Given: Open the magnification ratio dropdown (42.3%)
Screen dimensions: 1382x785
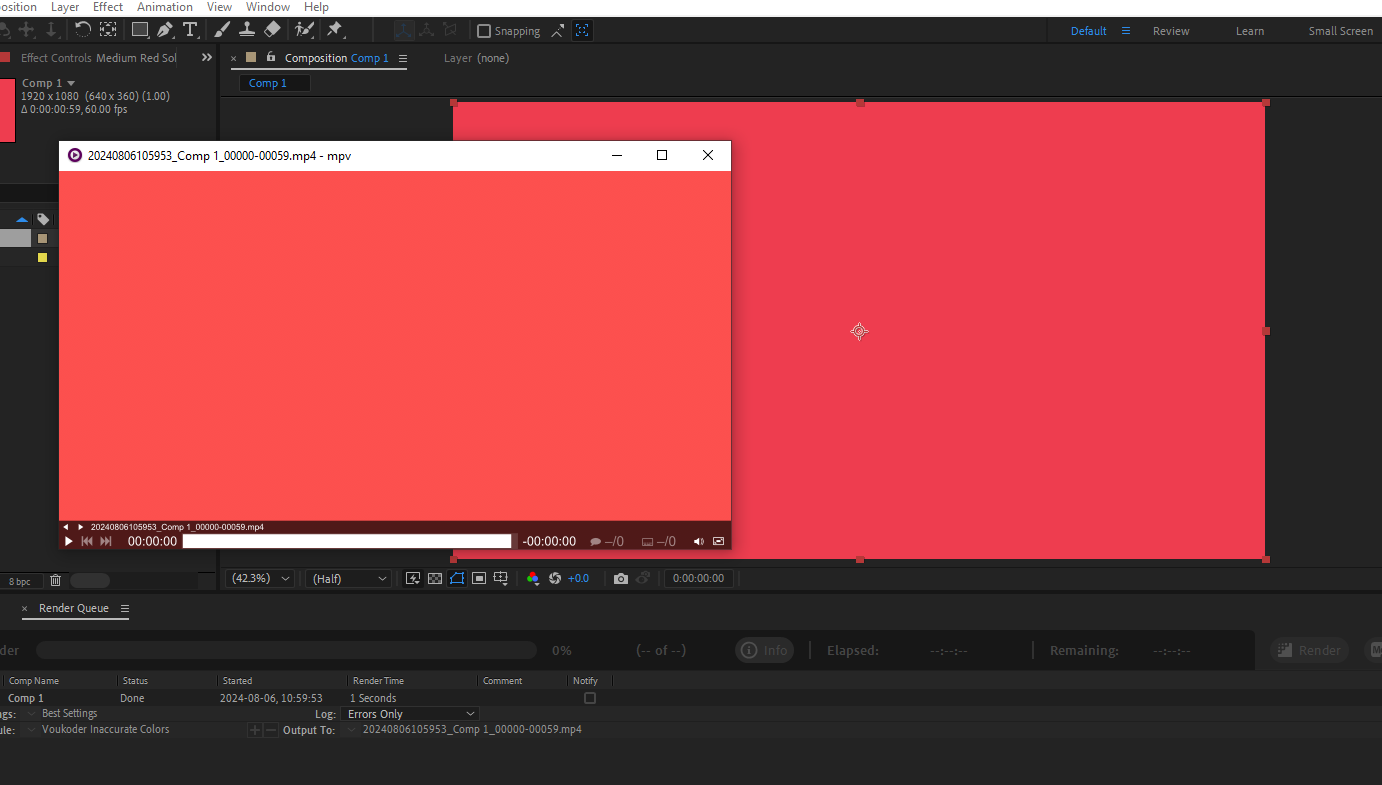Looking at the screenshot, I should [261, 578].
